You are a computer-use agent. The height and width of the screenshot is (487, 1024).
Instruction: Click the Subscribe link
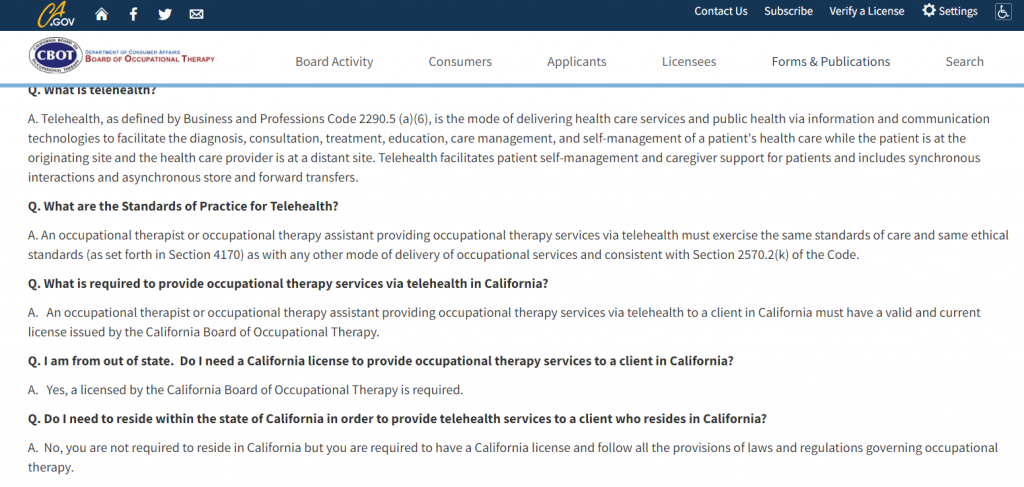788,11
